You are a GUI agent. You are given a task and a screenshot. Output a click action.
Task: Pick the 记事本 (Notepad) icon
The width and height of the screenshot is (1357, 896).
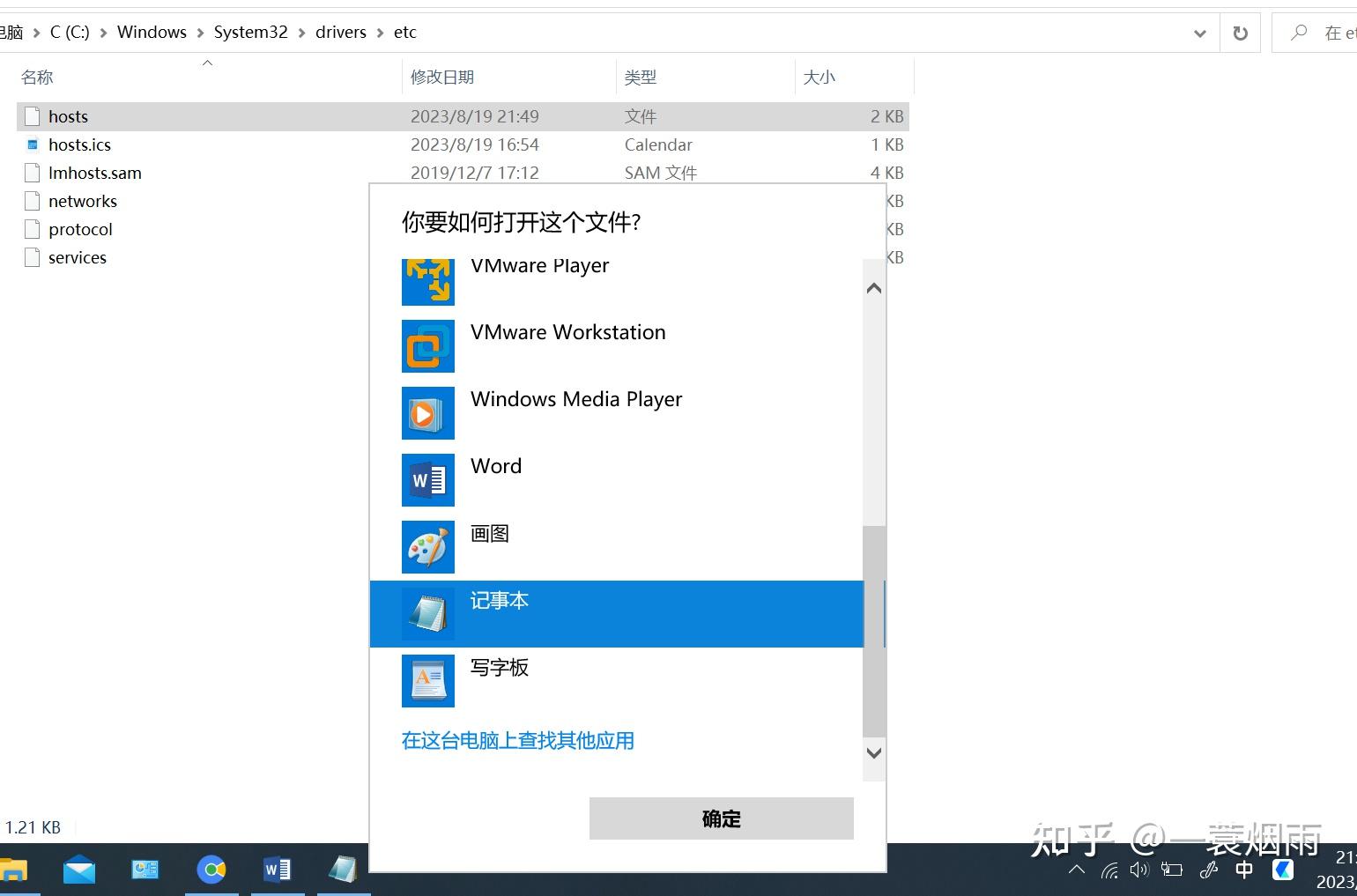coord(428,614)
